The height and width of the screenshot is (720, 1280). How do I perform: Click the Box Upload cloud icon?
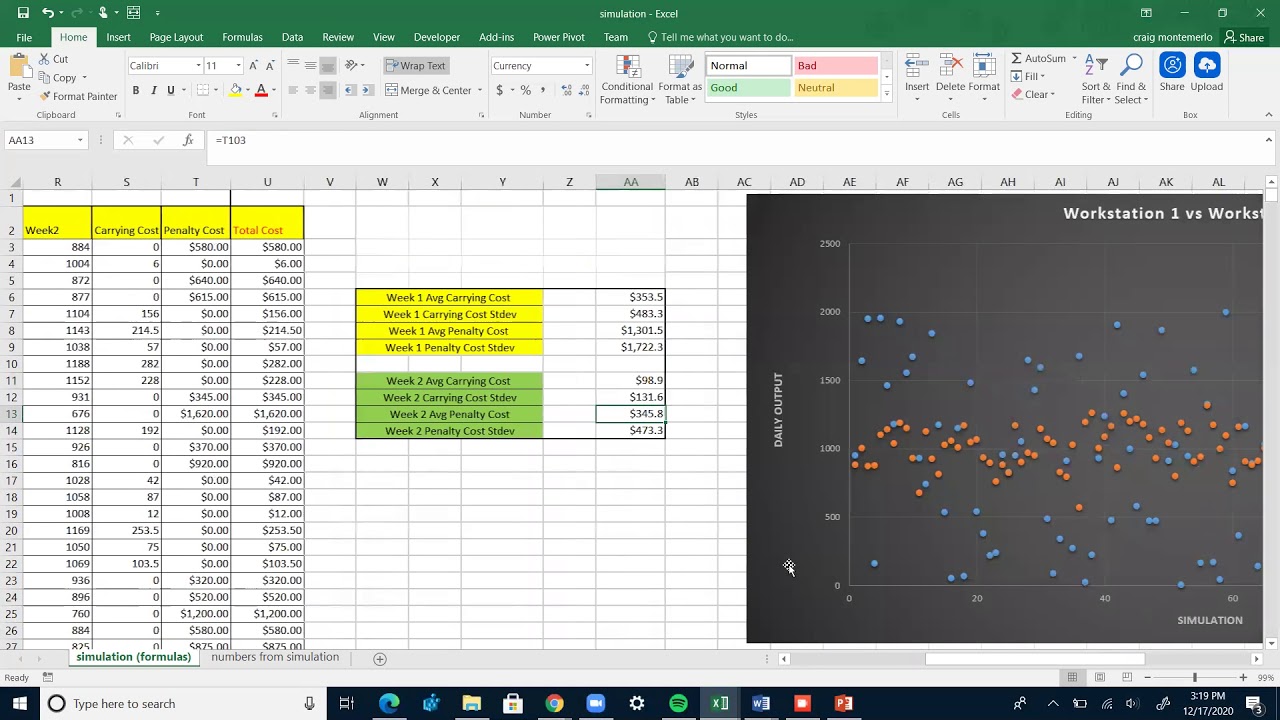[x=1207, y=66]
